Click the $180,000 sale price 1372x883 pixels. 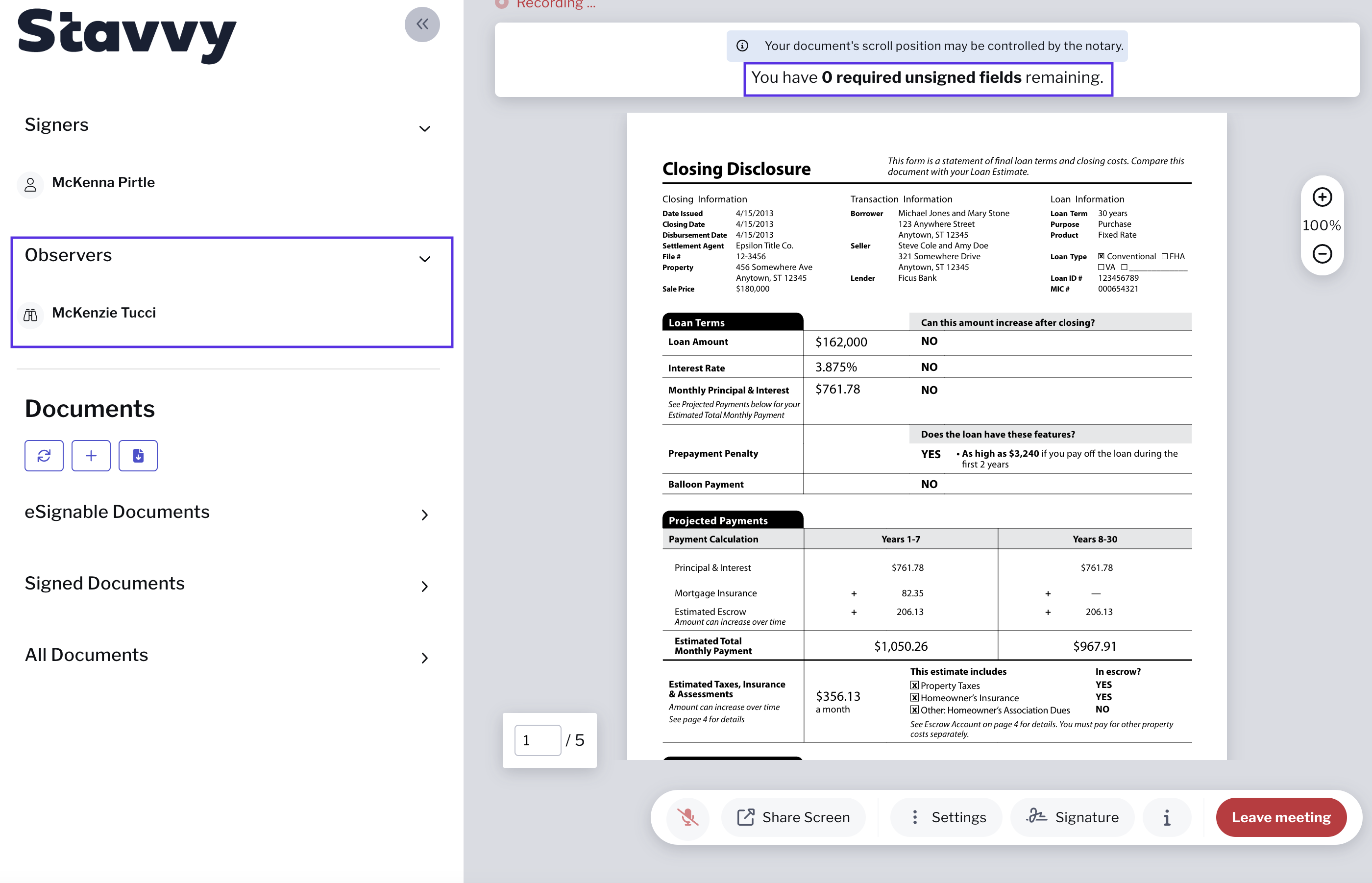pyautogui.click(x=752, y=289)
